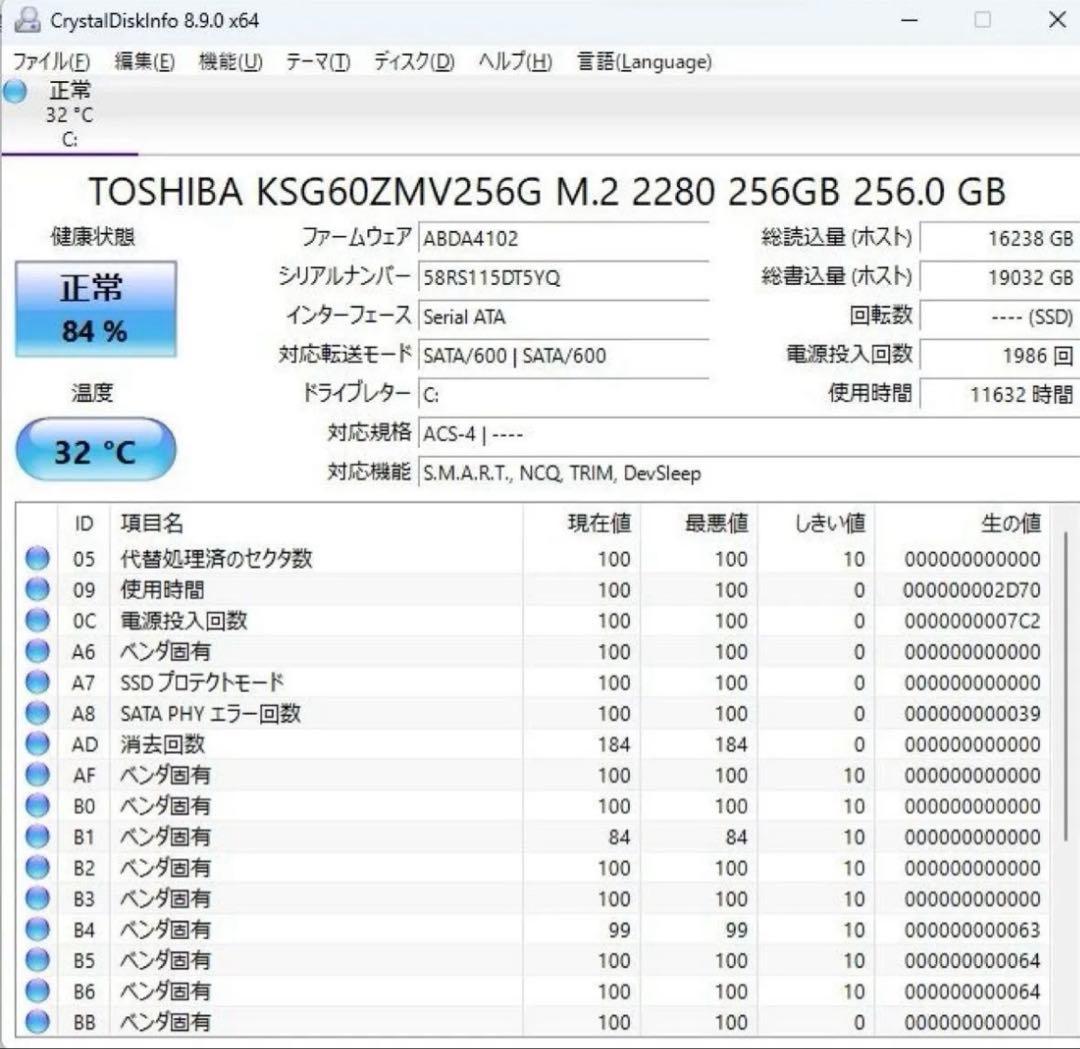The image size is (1080, 1049).
Task: Click raw value 000000002D70
Action: pyautogui.click(x=972, y=590)
